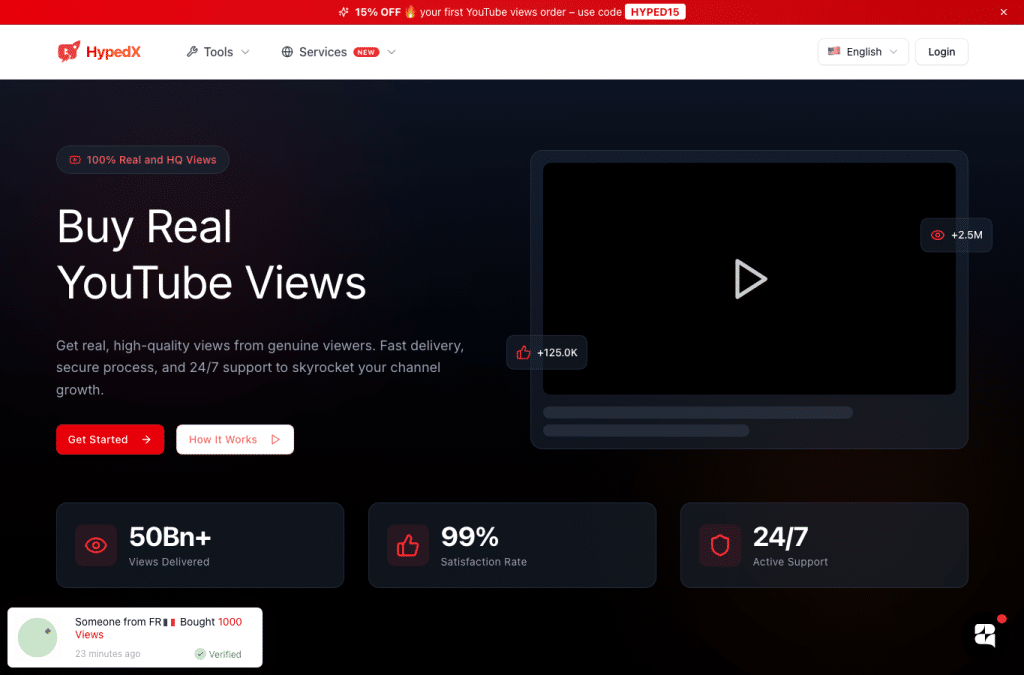
Task: Click the NEW badge beside Services
Action: [366, 52]
